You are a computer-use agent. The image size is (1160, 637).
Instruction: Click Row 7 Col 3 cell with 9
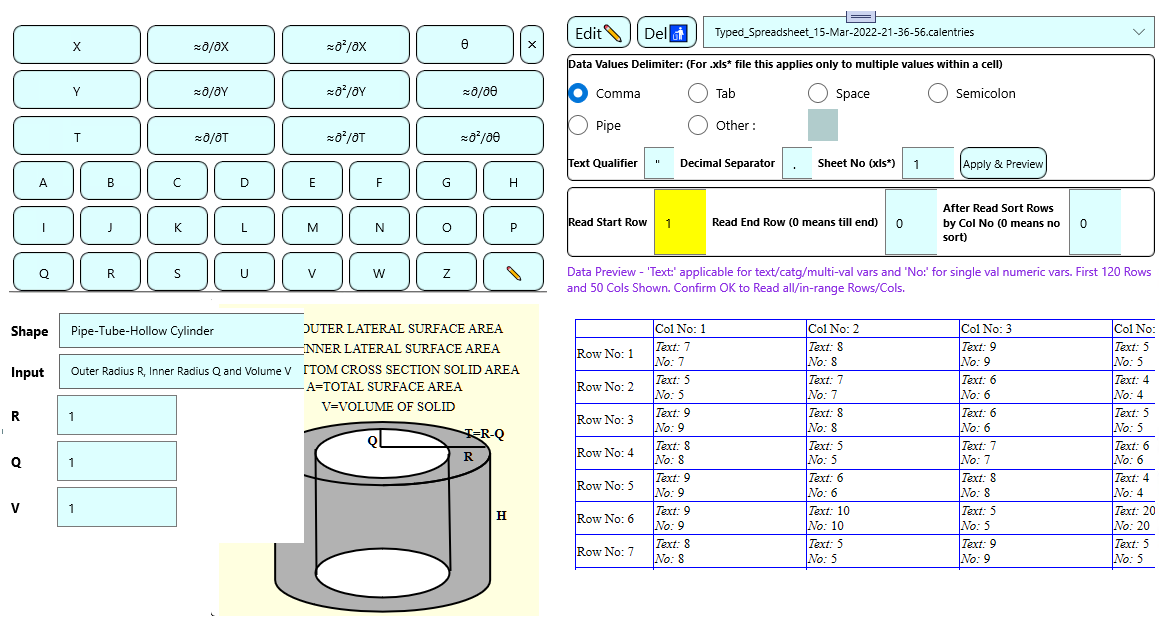[x=1036, y=551]
